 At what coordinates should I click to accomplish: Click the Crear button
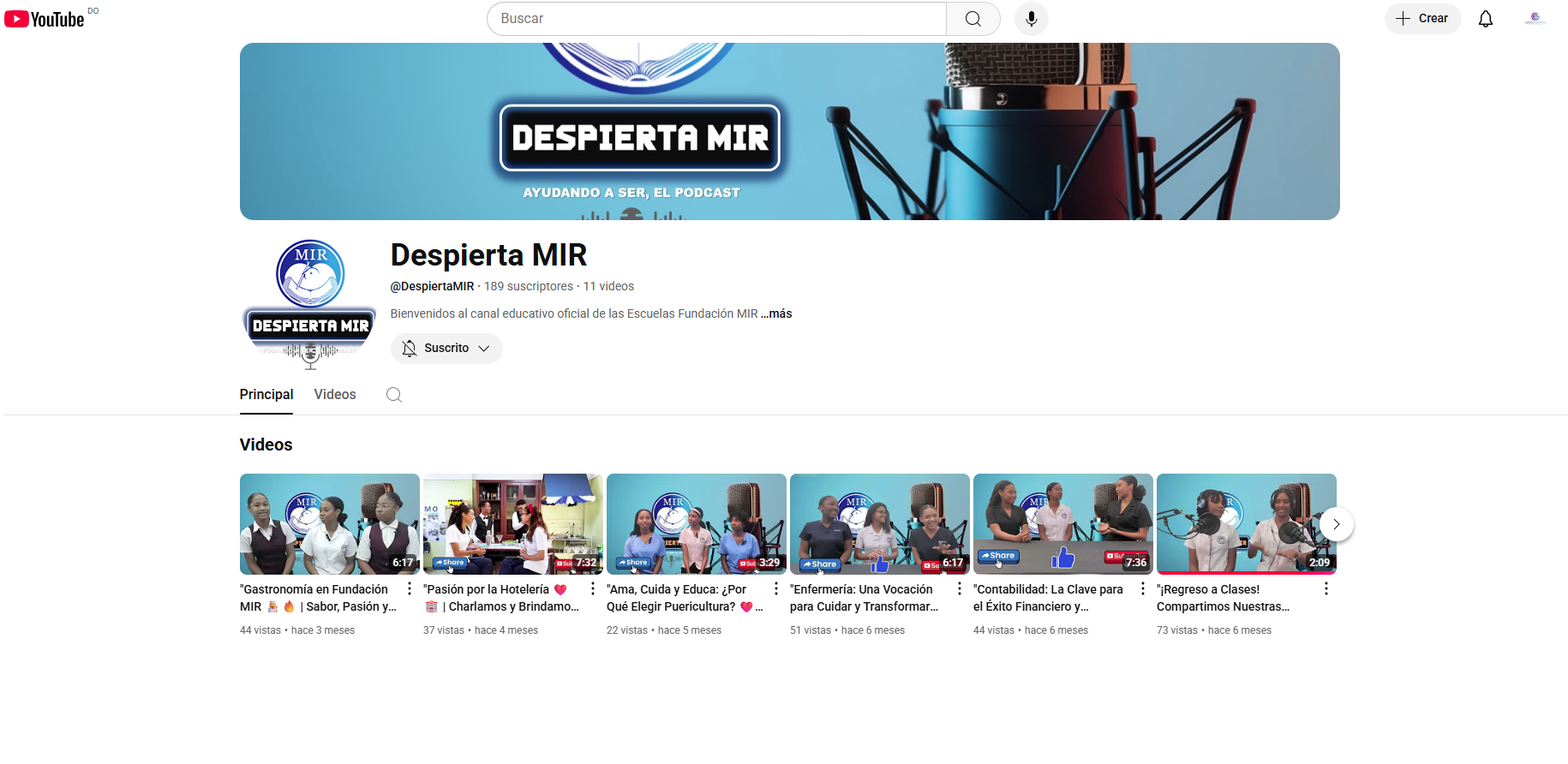coord(1422,19)
